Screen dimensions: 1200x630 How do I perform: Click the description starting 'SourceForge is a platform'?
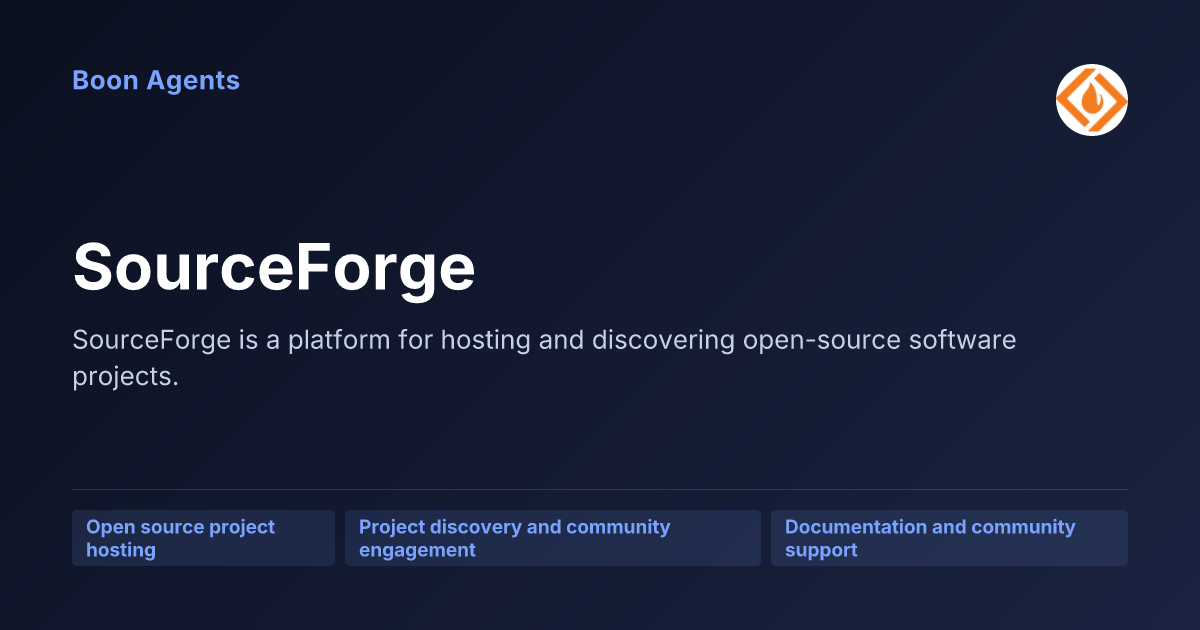click(x=544, y=358)
